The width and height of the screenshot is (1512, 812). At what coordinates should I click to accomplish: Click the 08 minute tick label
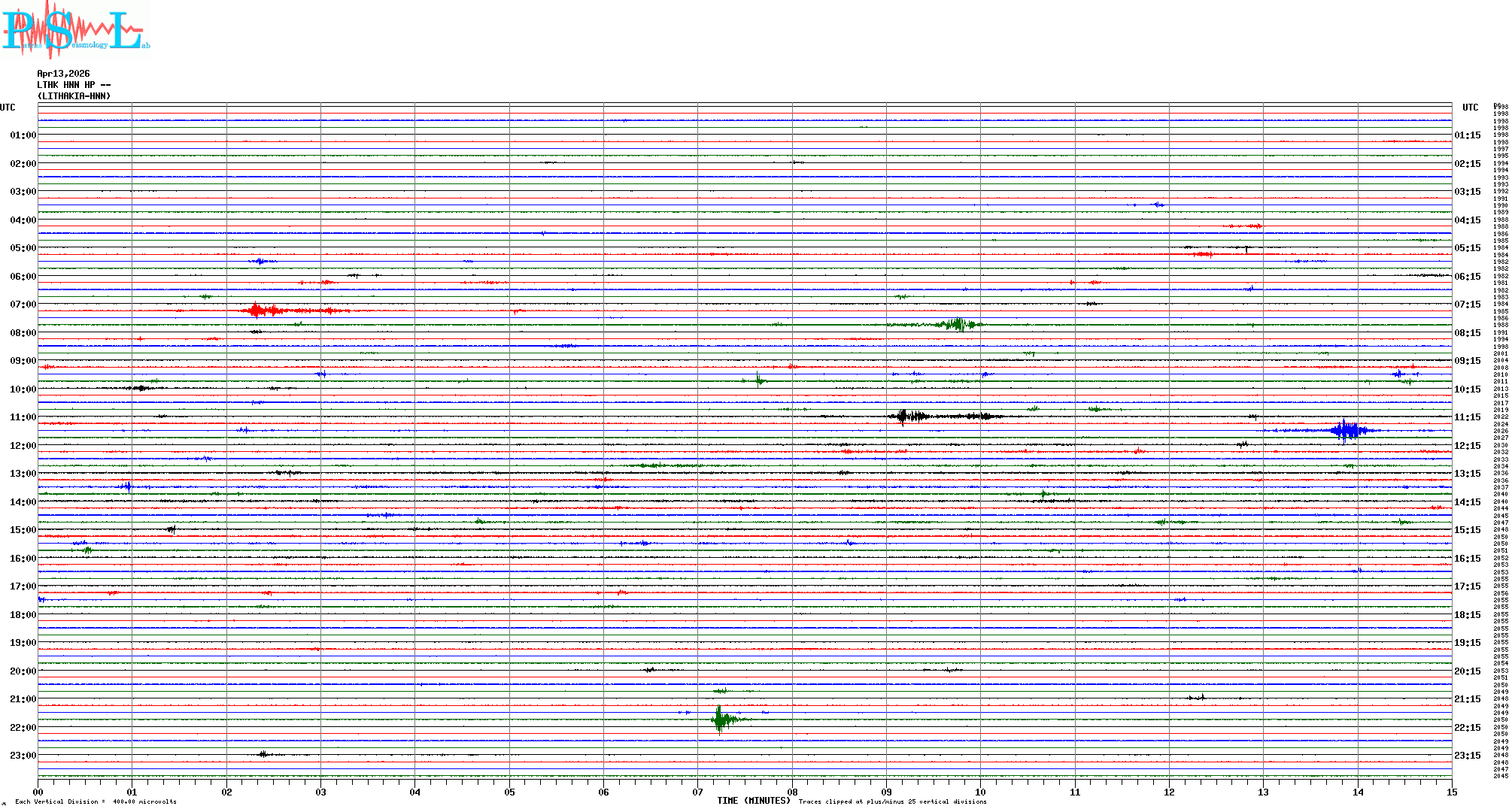pos(792,792)
